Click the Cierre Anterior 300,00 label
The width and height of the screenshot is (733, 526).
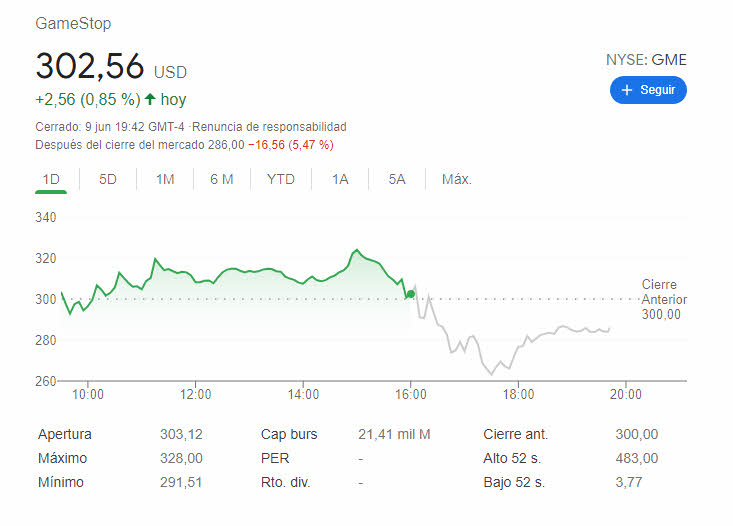tap(659, 299)
